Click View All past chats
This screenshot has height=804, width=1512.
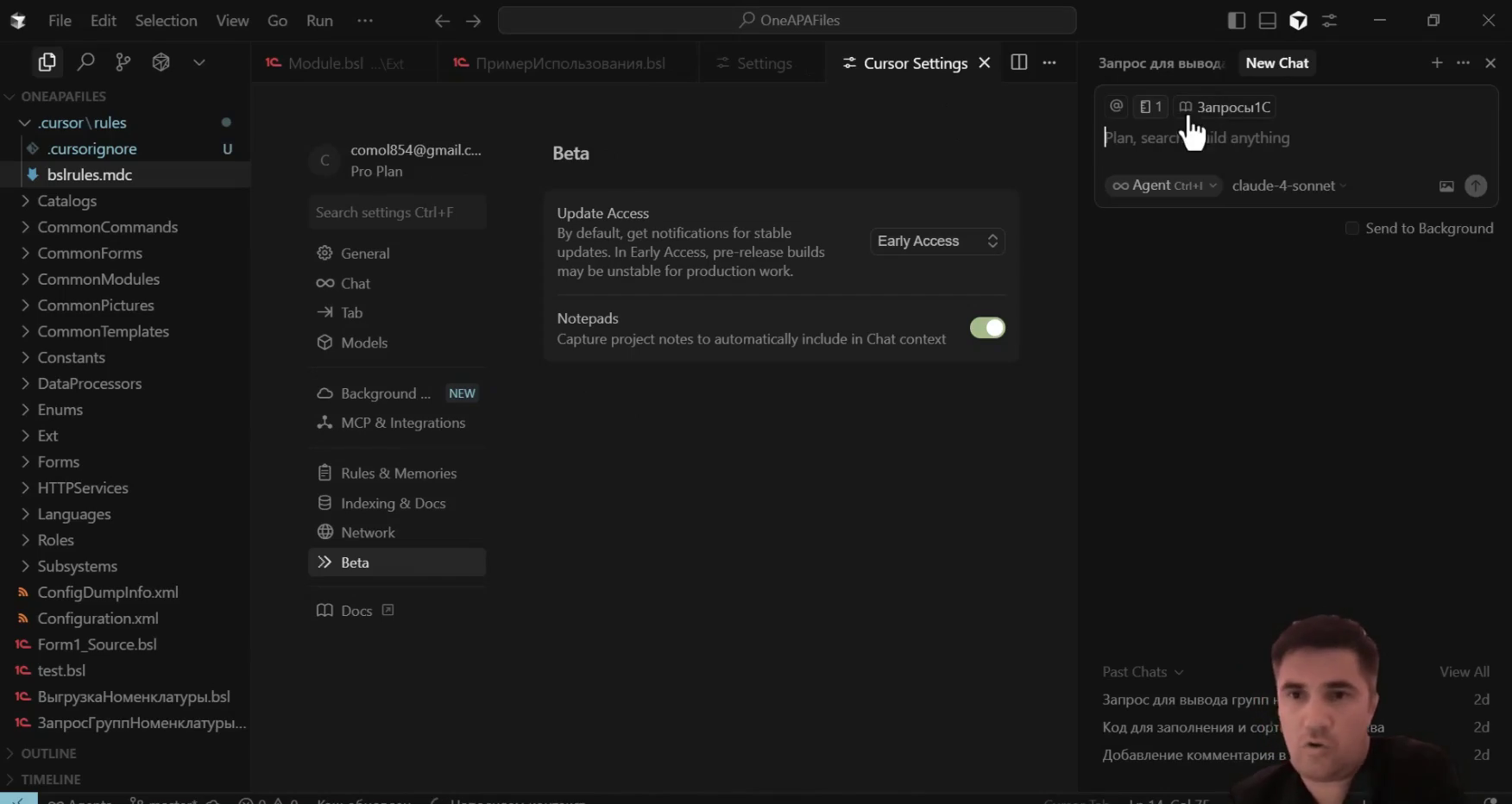coord(1464,672)
